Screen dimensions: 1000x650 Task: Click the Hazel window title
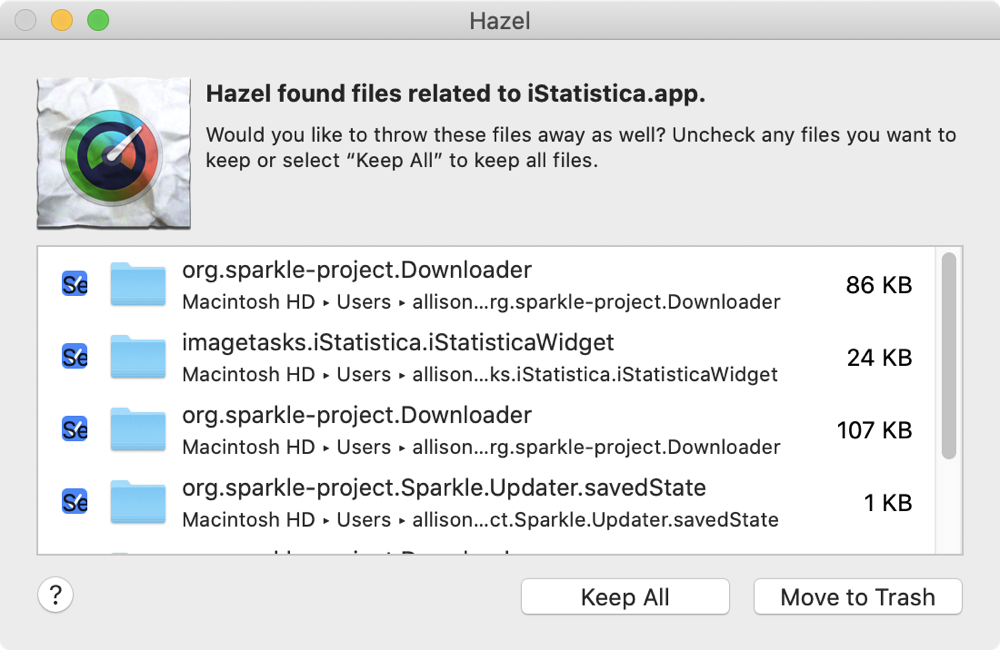click(x=500, y=20)
